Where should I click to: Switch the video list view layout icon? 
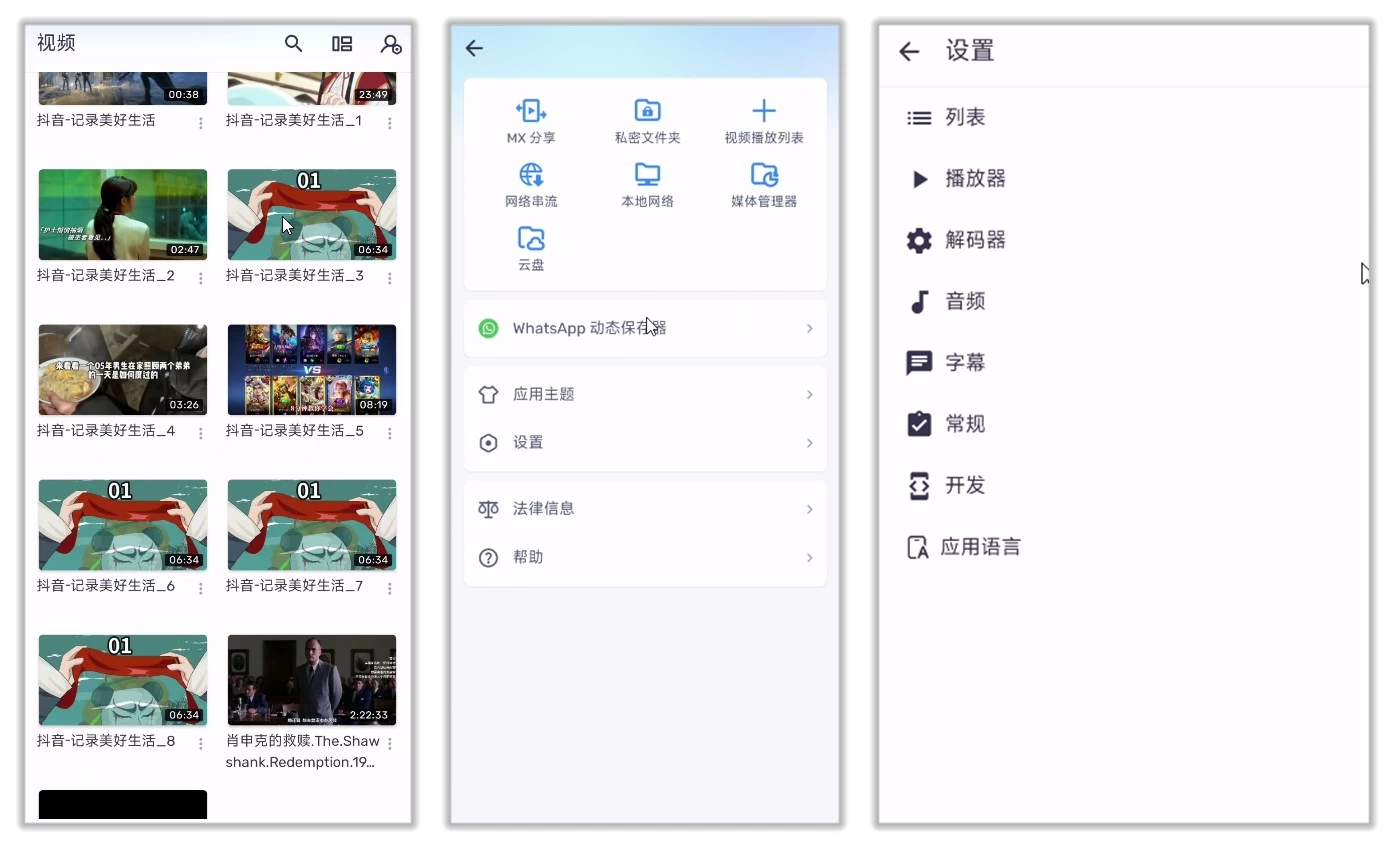click(342, 43)
